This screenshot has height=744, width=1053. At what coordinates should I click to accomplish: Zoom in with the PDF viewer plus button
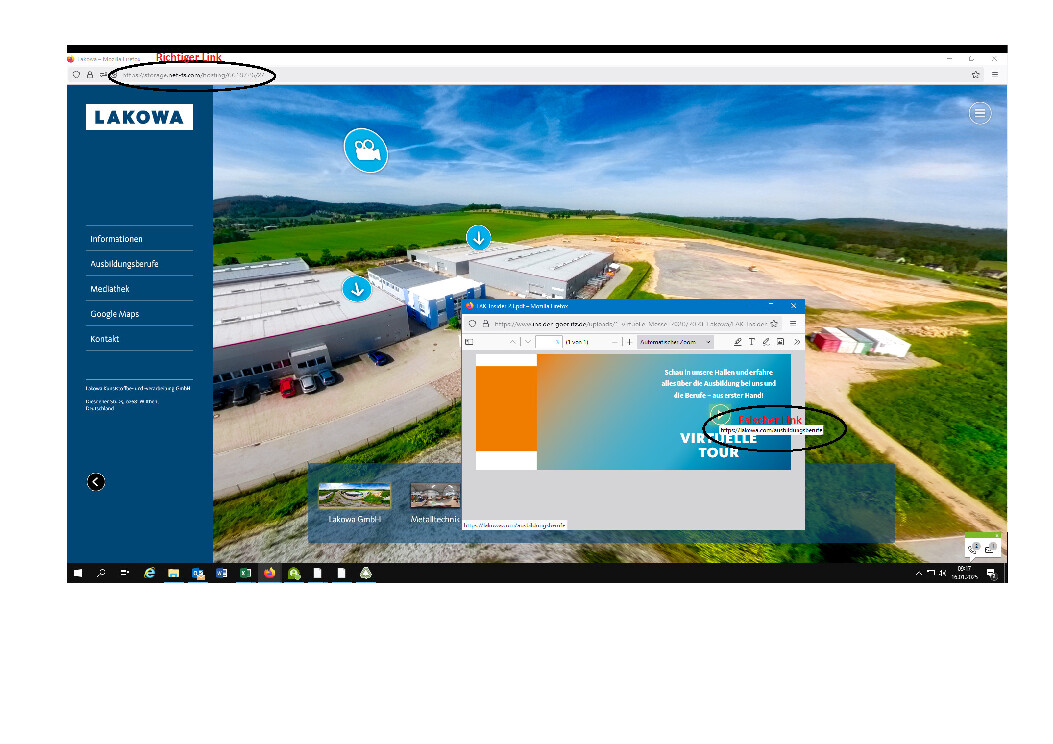(x=629, y=342)
